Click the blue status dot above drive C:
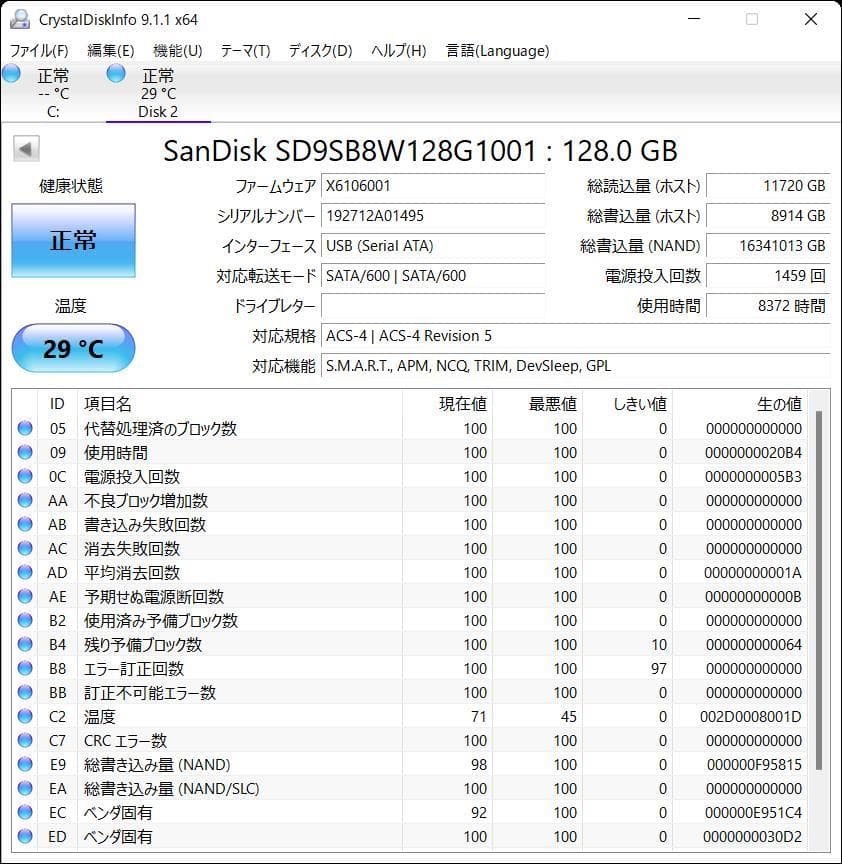 (x=11, y=72)
